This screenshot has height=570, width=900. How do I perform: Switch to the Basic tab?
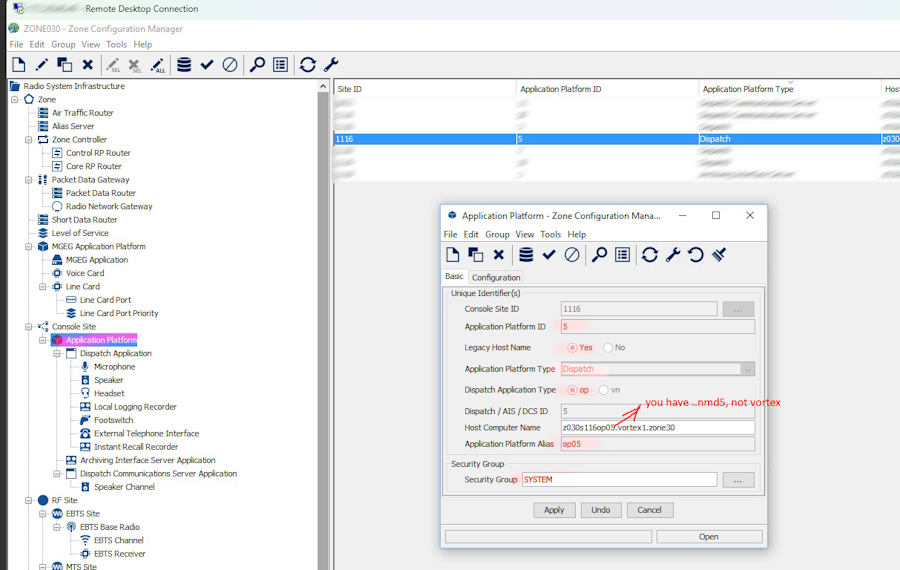coord(454,276)
